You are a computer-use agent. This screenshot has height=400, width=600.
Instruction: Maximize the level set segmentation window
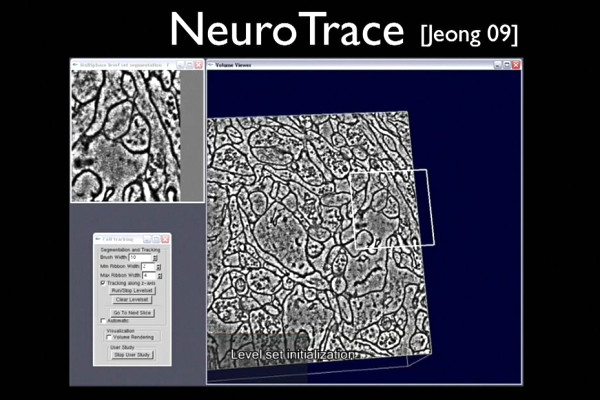(x=188, y=64)
